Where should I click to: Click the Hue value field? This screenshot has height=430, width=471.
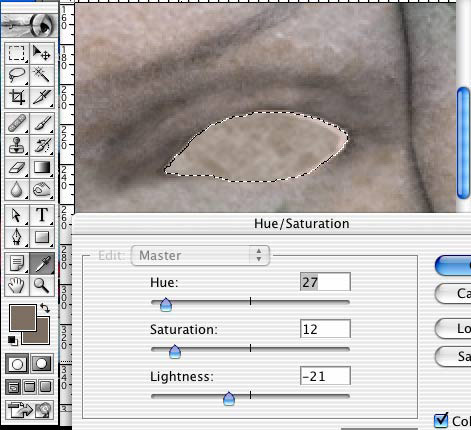pos(325,282)
